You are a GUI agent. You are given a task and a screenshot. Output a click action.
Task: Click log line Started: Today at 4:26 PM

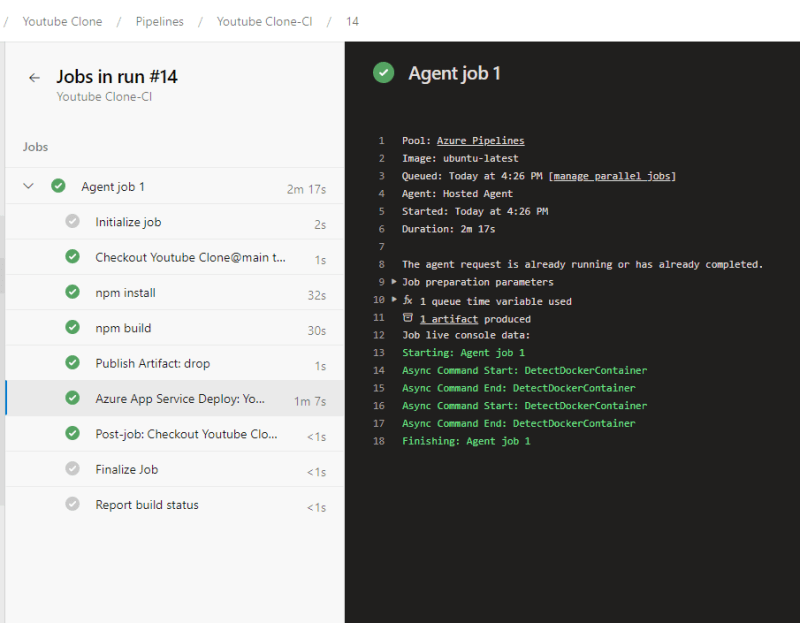coord(475,211)
